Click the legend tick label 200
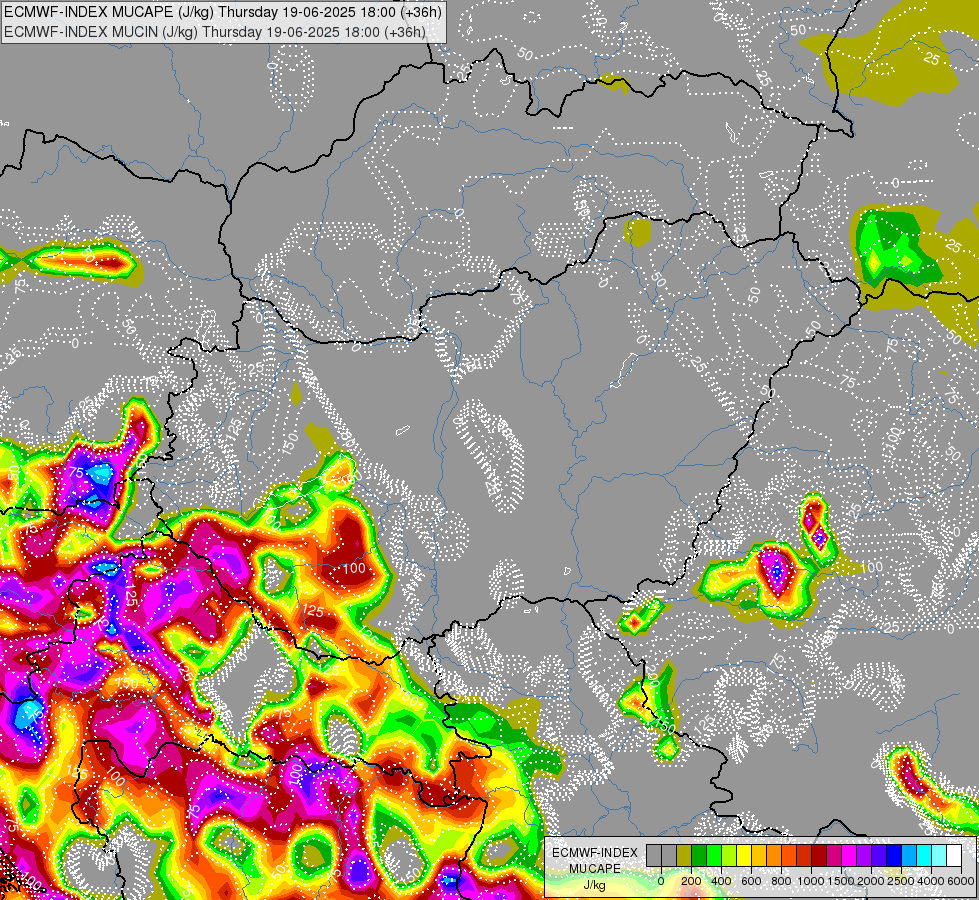The height and width of the screenshot is (900, 979). click(x=692, y=881)
